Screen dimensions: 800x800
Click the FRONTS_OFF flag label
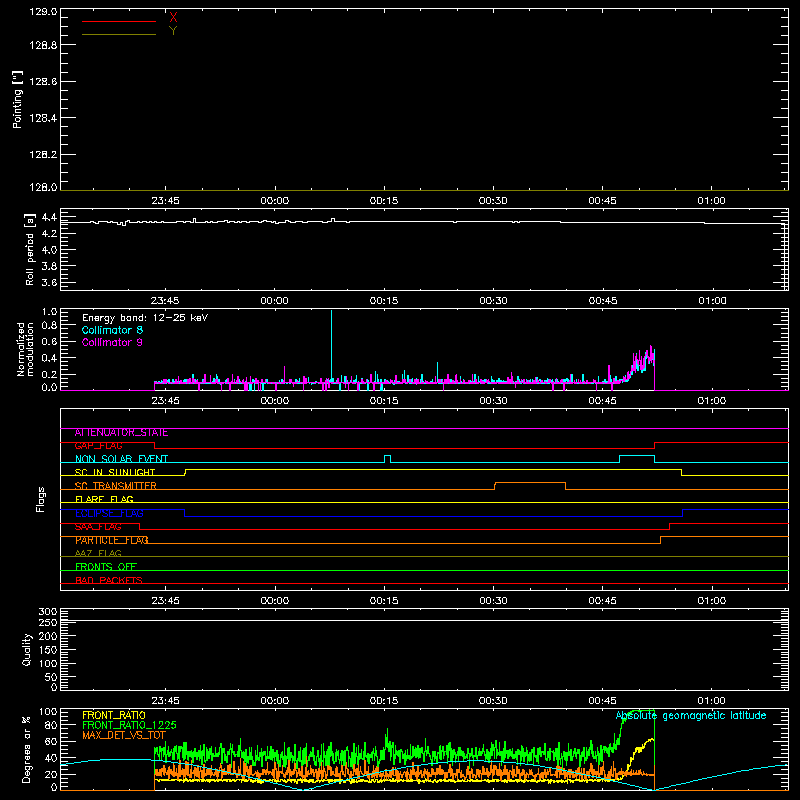tap(106, 567)
